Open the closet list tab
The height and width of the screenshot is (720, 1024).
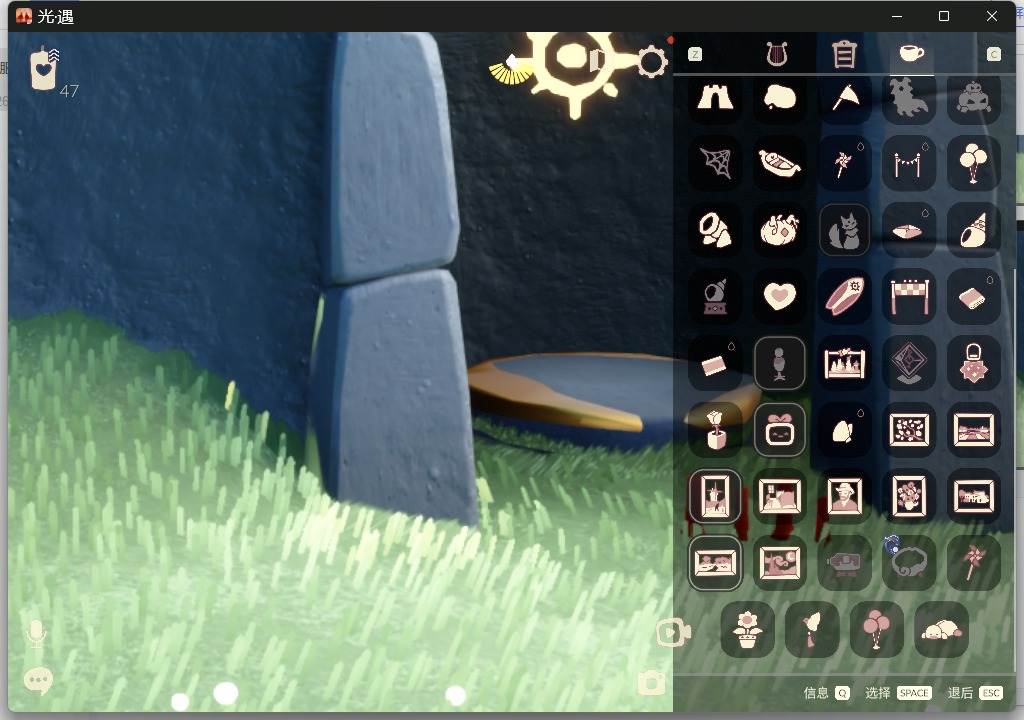(844, 54)
